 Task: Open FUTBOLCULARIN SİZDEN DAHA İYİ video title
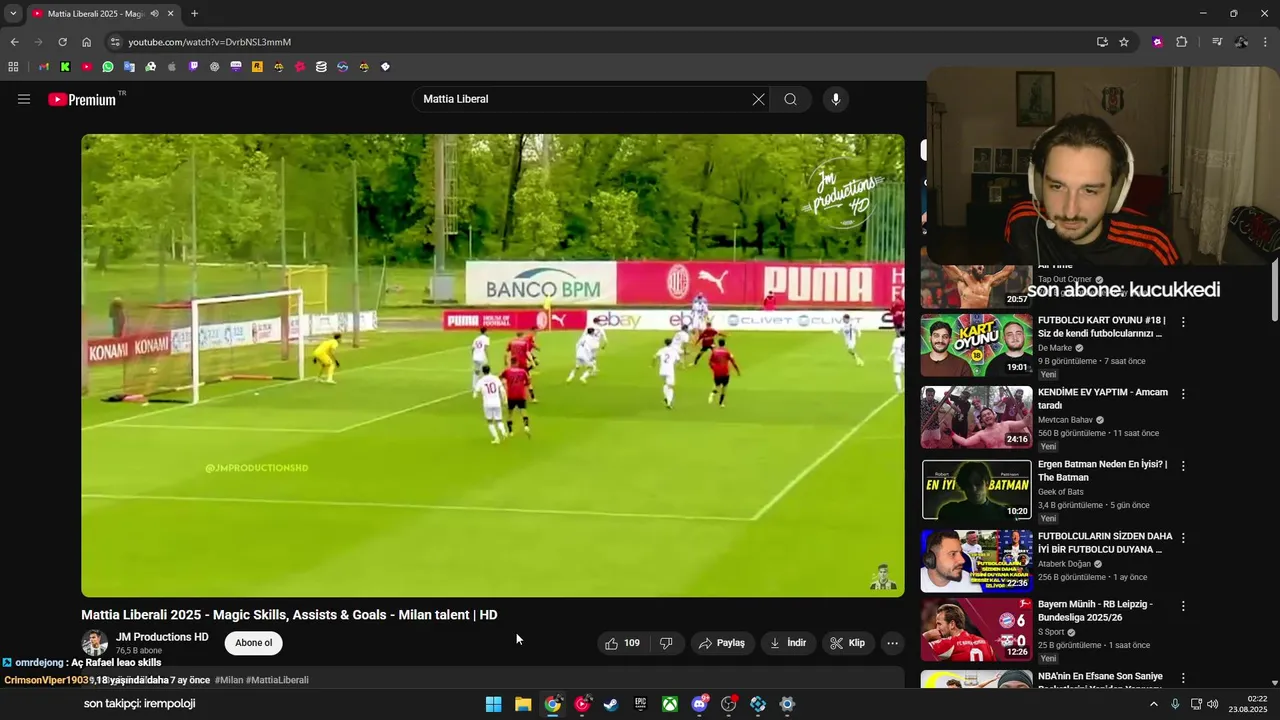coord(1105,543)
